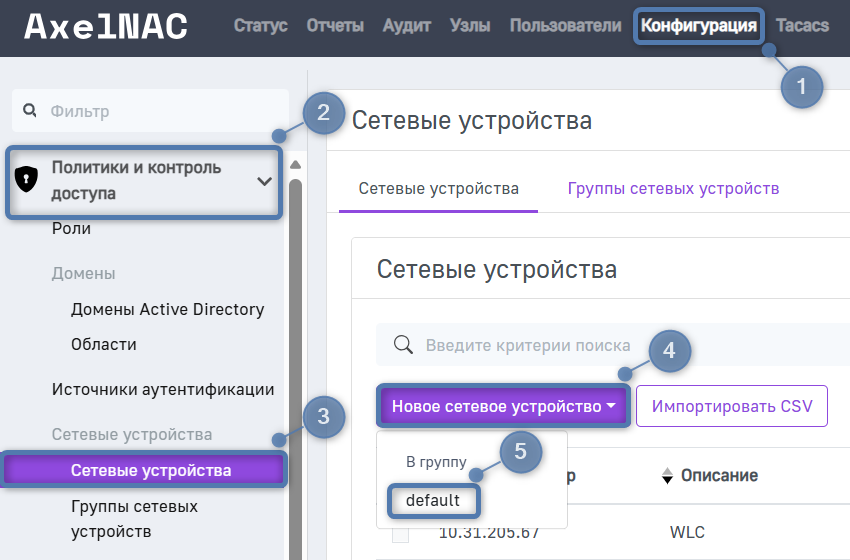This screenshot has height=560, width=850.
Task: Open the Отчеты section
Action: click(x=335, y=26)
